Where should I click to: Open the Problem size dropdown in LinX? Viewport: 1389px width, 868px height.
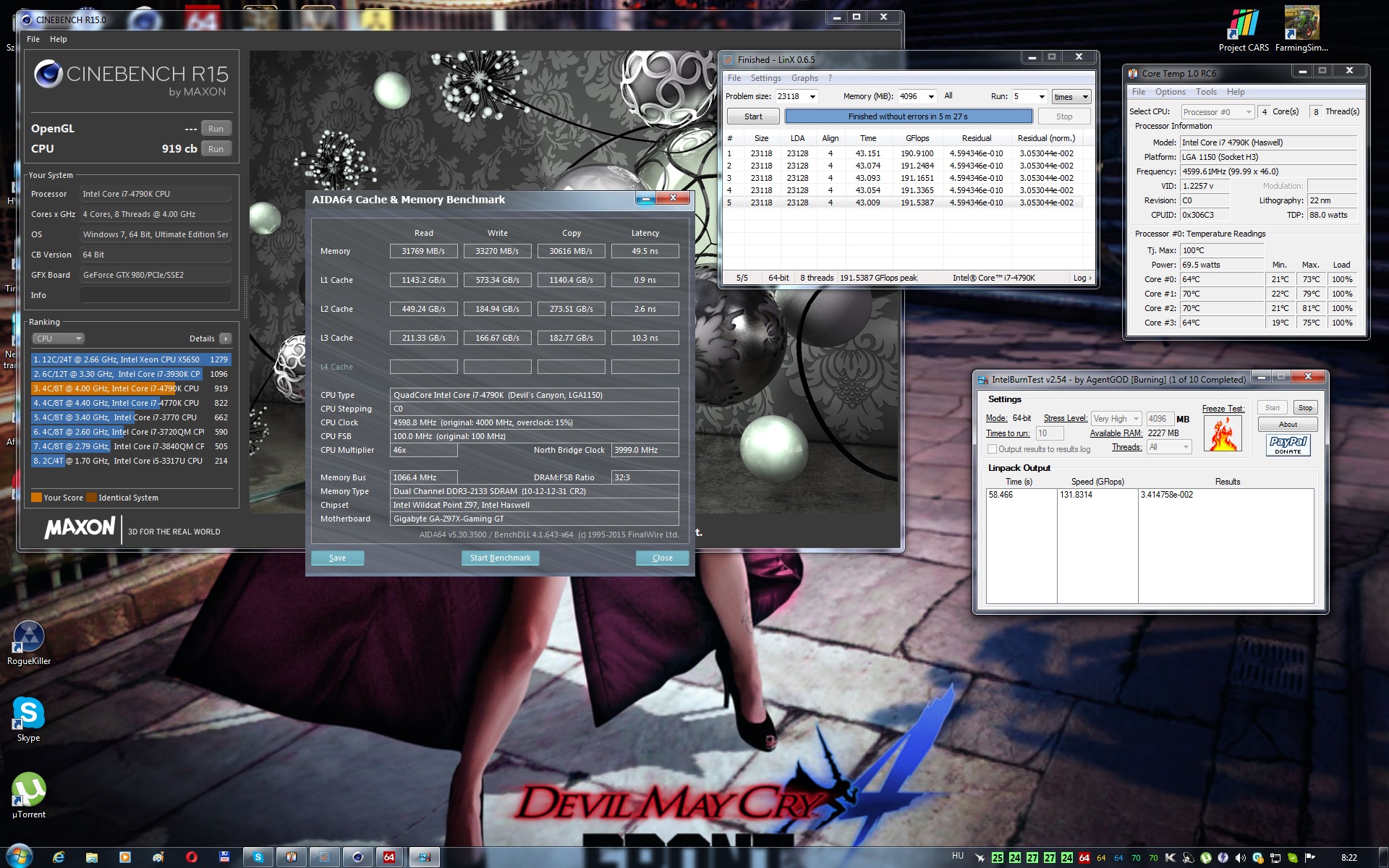coord(812,97)
